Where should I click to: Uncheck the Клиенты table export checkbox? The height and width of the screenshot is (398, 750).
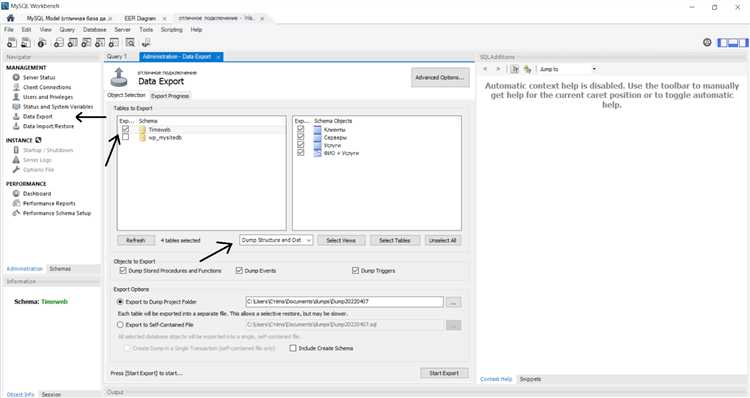[x=300, y=129]
